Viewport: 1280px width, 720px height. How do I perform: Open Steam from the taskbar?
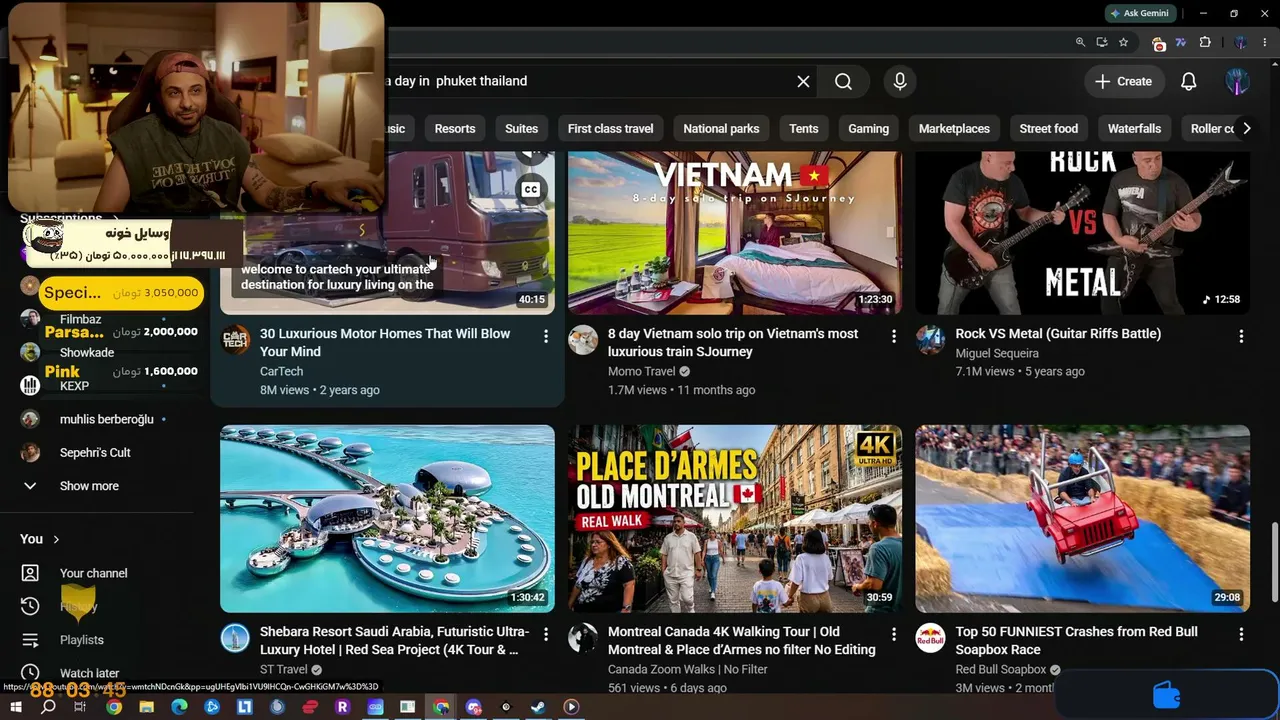538,707
